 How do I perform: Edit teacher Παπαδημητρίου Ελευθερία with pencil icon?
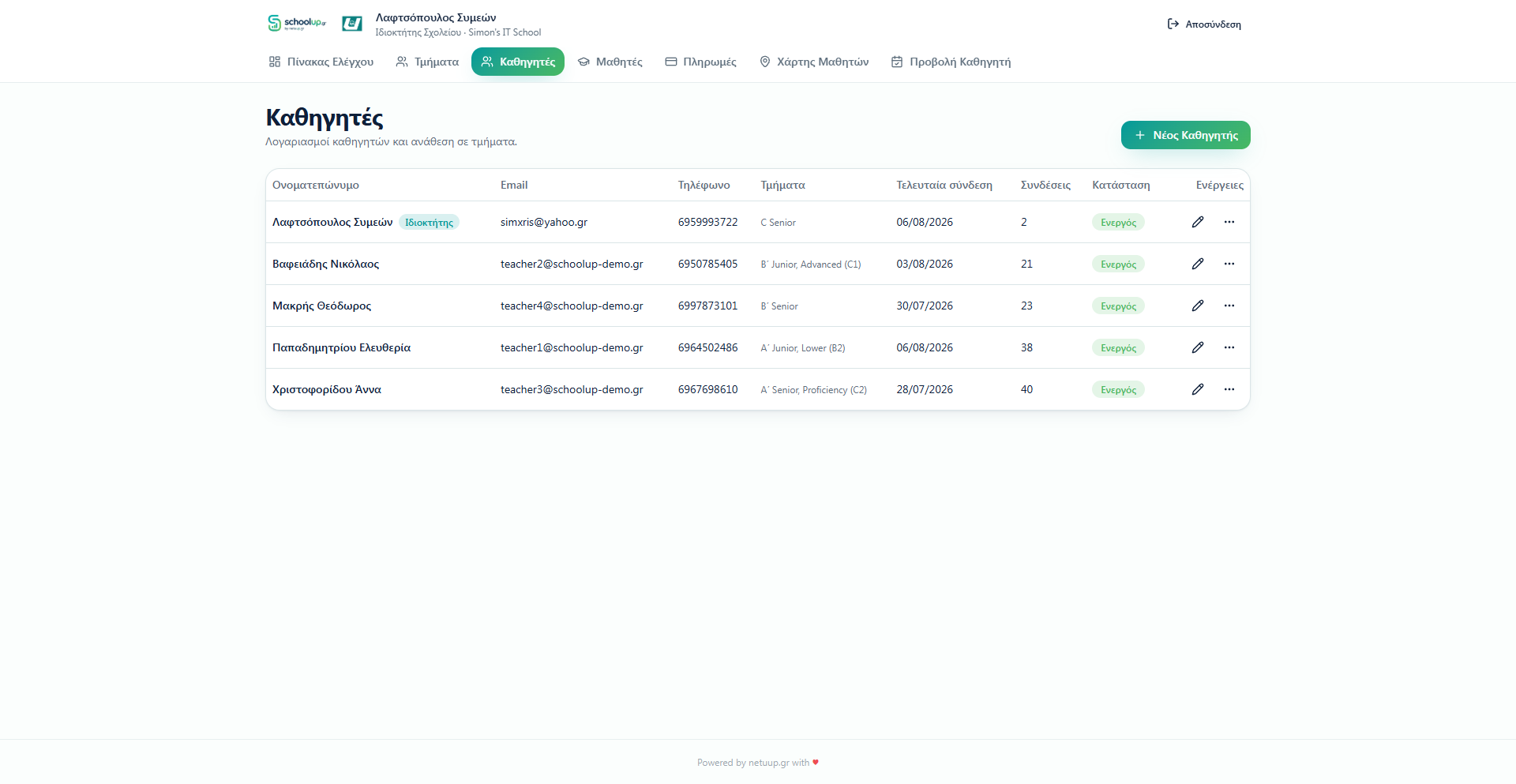[x=1198, y=347]
